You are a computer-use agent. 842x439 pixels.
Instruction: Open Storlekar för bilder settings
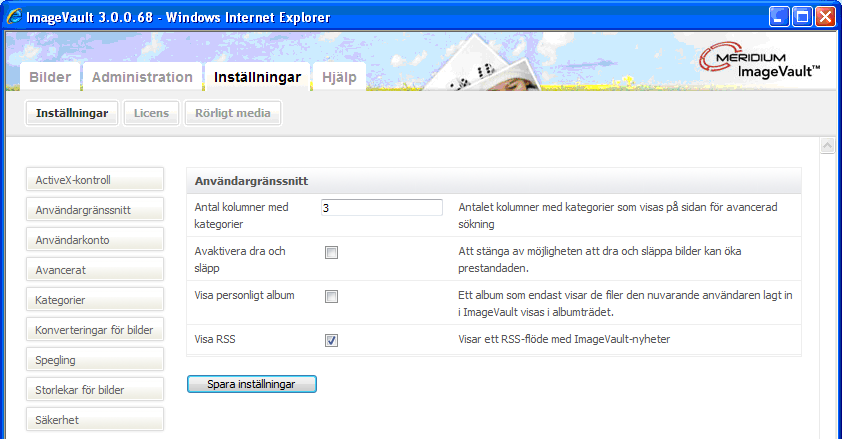[95, 390]
